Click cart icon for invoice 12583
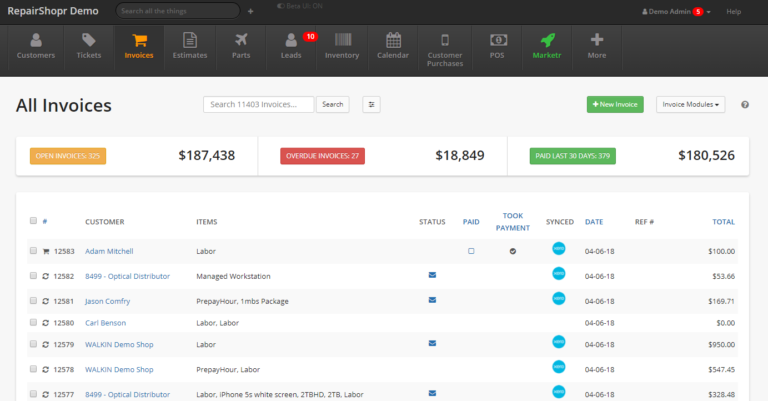The width and height of the screenshot is (768, 401). [46, 251]
